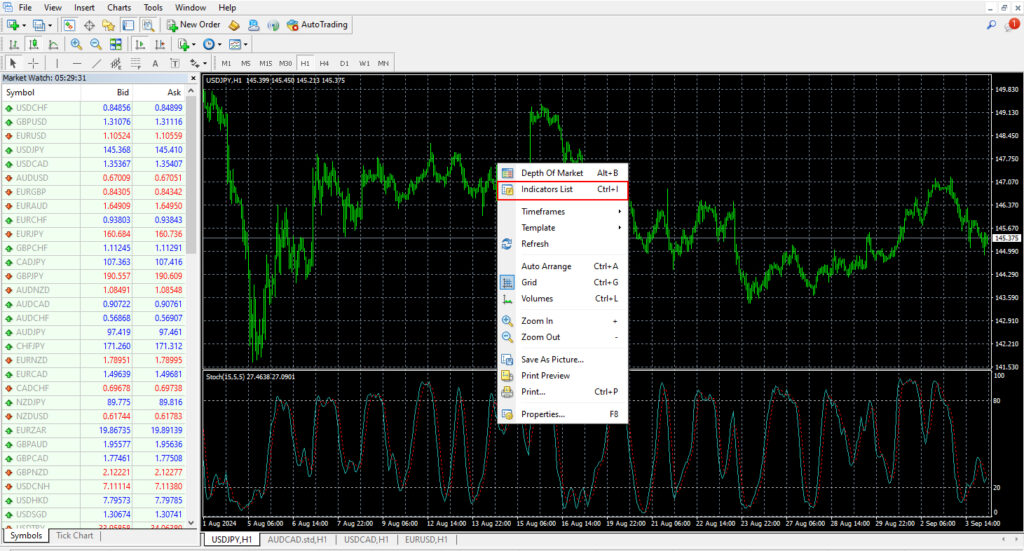Screen dimensions: 1024x551
Task: Open Template submenu in context menu
Action: (562, 228)
